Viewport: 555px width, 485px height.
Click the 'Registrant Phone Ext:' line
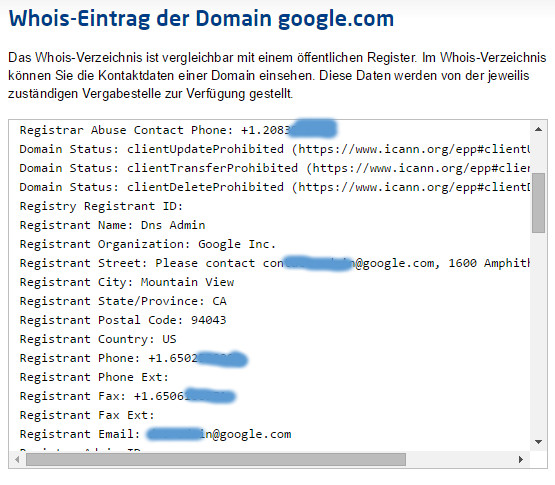click(94, 377)
